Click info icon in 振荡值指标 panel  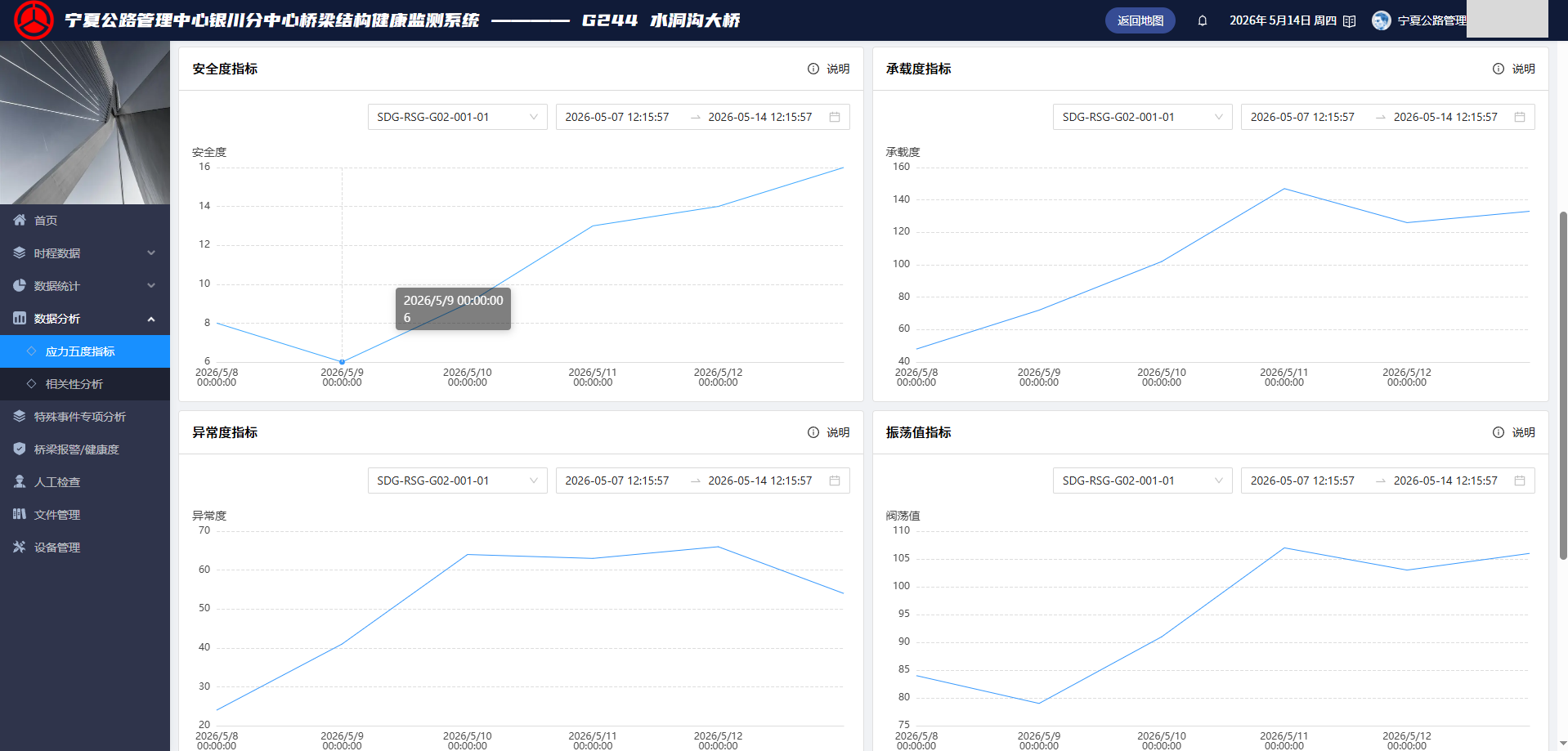pyautogui.click(x=1499, y=432)
